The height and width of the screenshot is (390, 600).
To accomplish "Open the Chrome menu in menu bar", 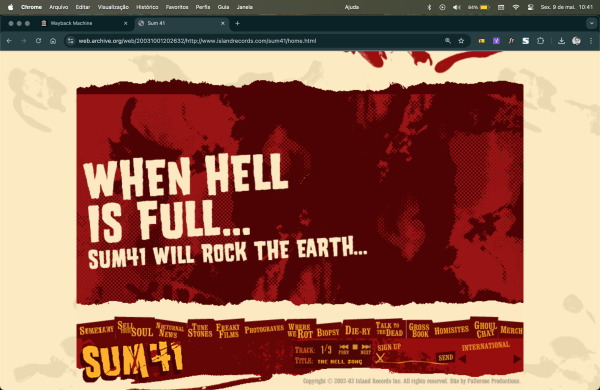I will point(31,7).
